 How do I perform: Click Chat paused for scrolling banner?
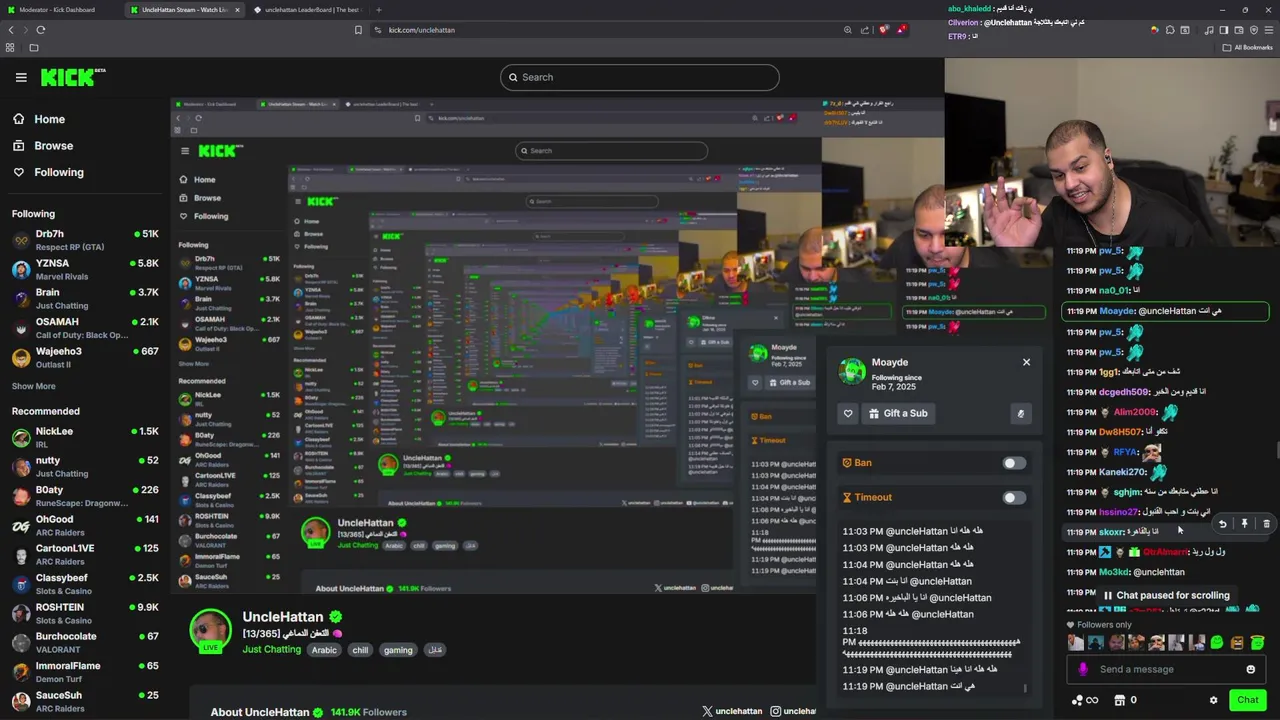tap(1166, 595)
